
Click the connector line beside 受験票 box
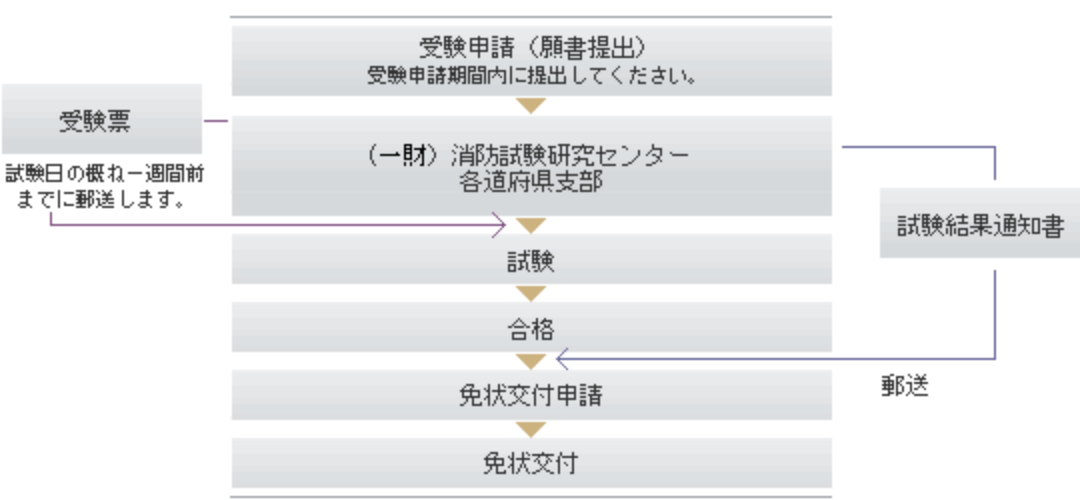pos(216,121)
